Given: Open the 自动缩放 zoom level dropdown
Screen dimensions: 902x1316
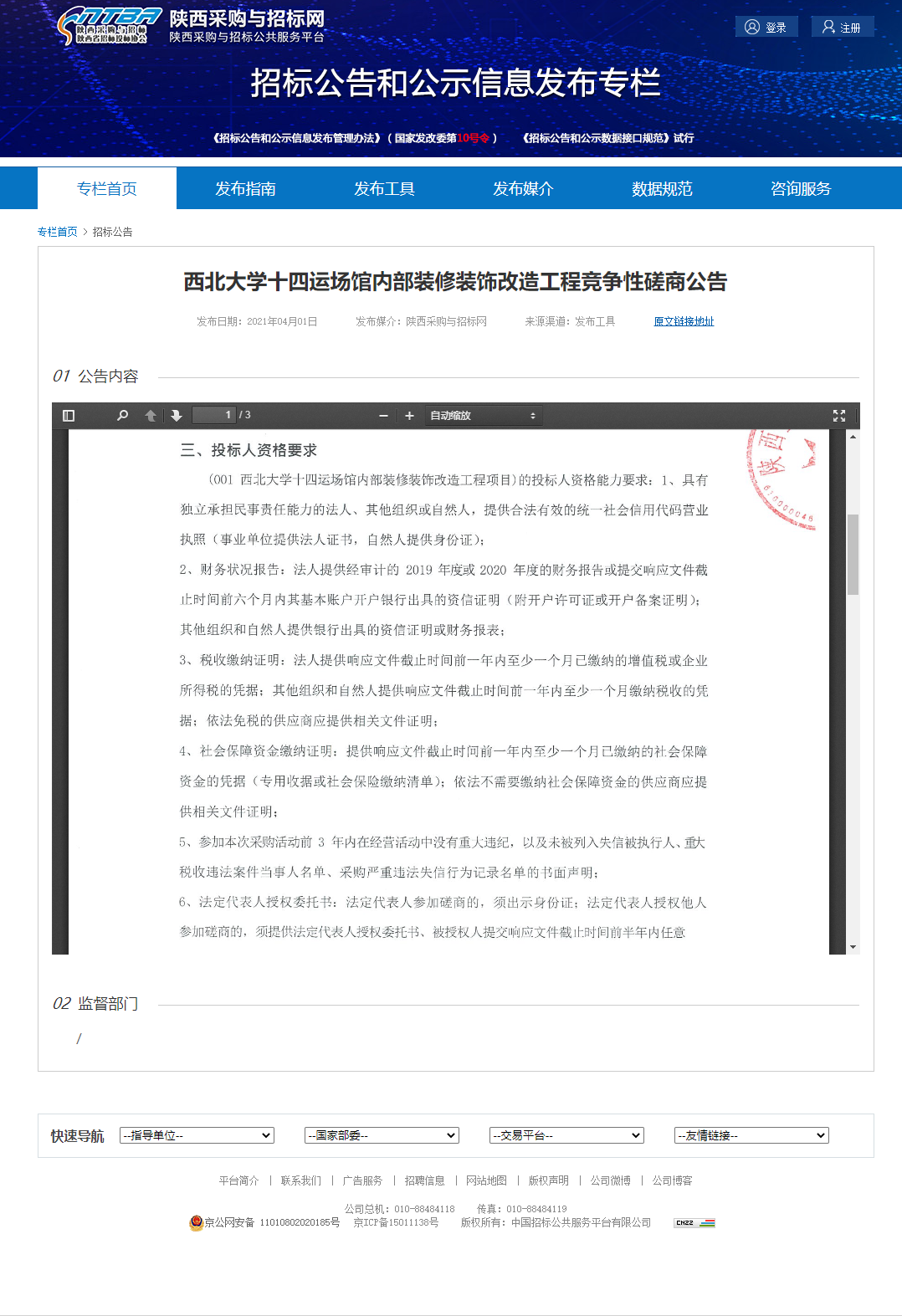Looking at the screenshot, I should click(483, 416).
